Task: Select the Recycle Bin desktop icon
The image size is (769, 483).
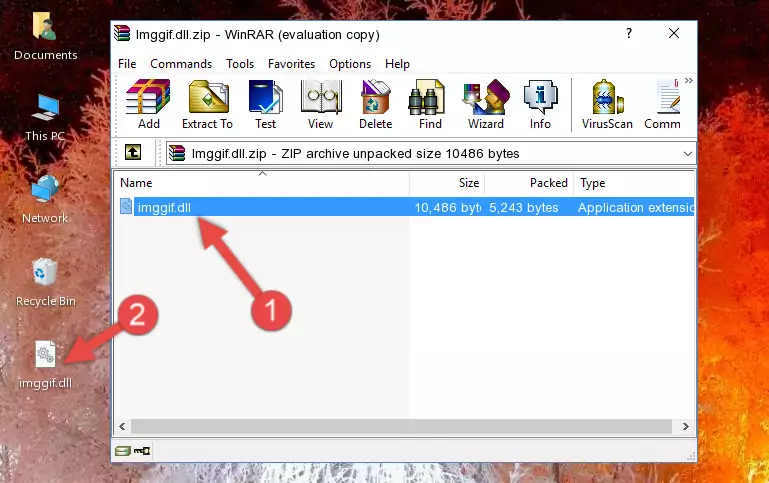Action: pos(45,282)
